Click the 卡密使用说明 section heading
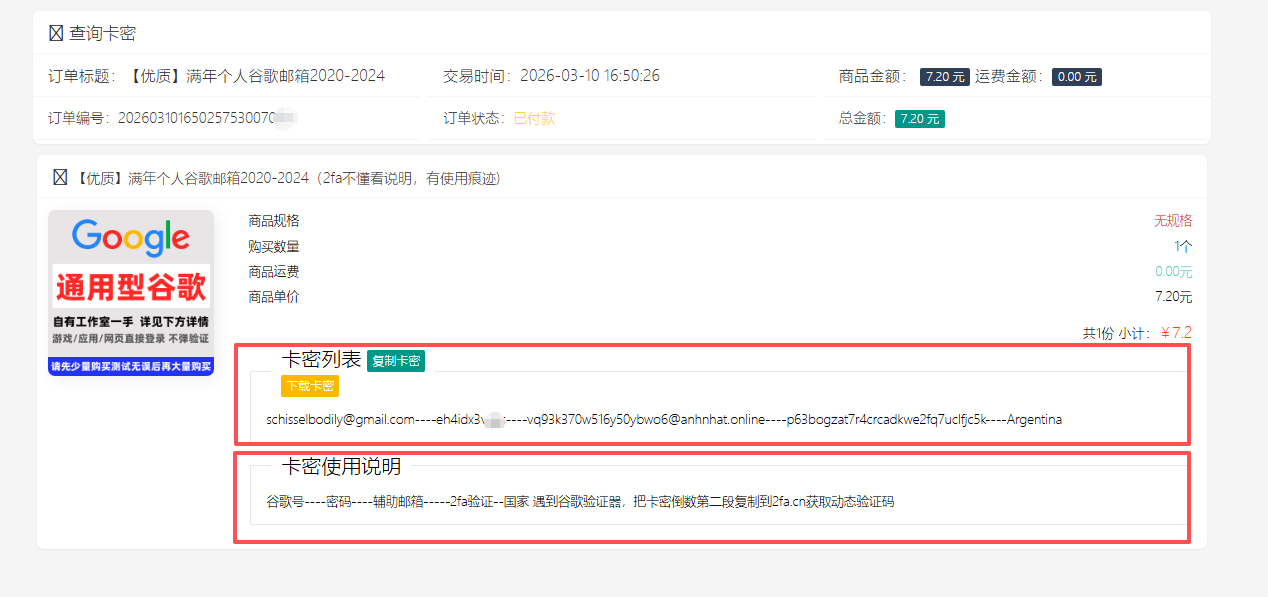The image size is (1268, 597). click(x=341, y=467)
